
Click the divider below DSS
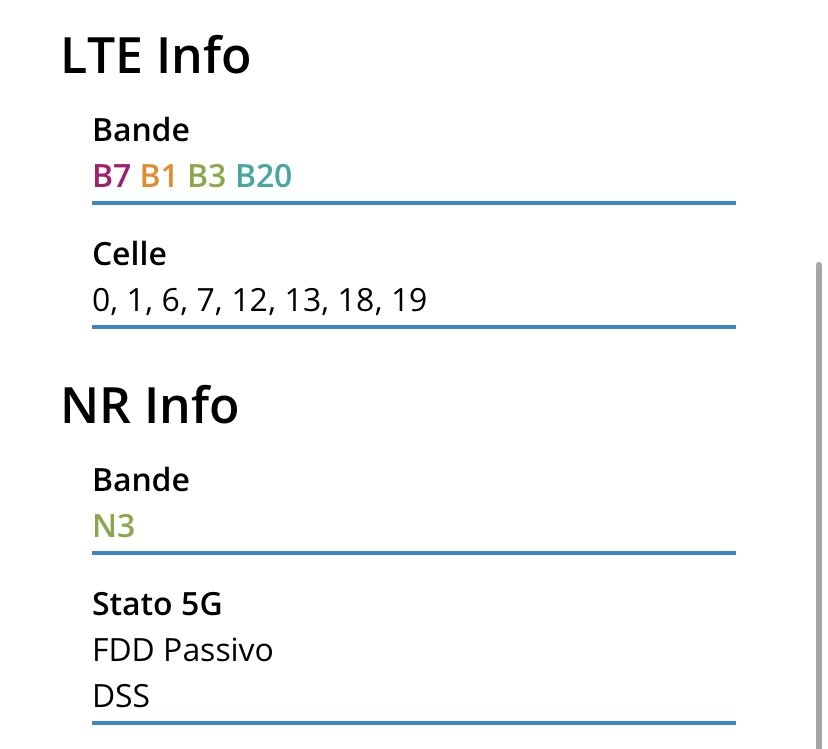(x=414, y=723)
